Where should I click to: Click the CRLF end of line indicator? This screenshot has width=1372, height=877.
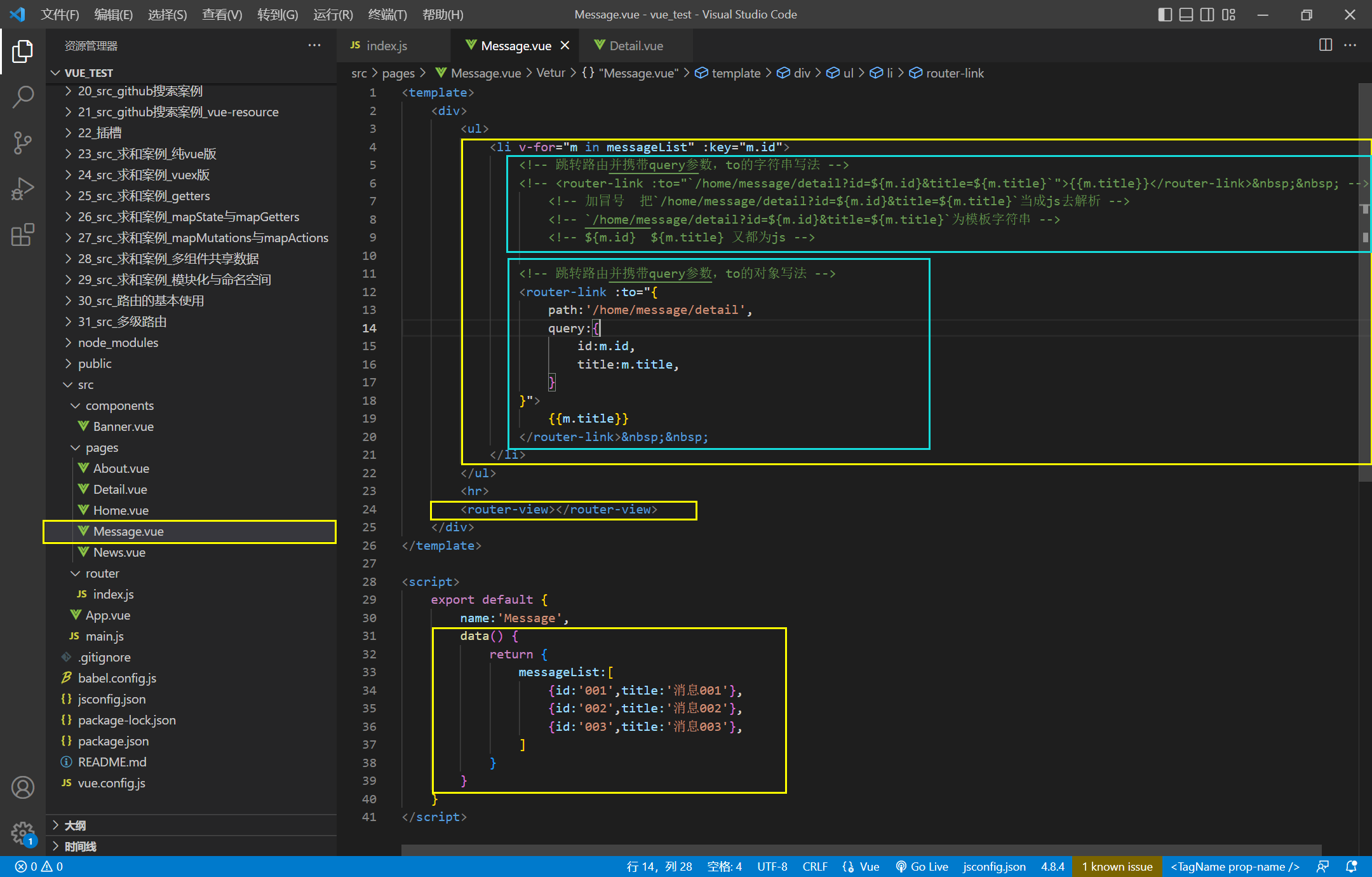click(x=815, y=866)
